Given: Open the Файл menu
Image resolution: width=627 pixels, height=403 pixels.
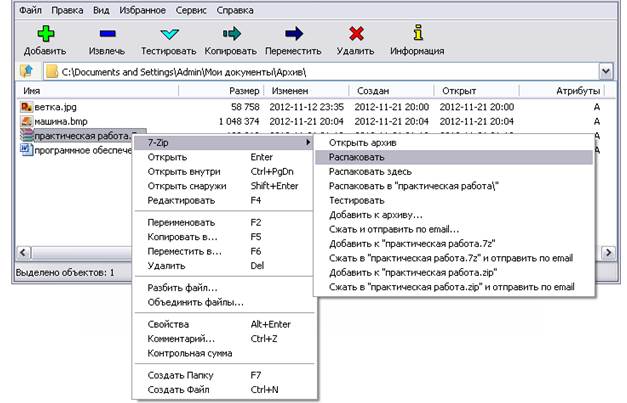Looking at the screenshot, I should tap(30, 10).
